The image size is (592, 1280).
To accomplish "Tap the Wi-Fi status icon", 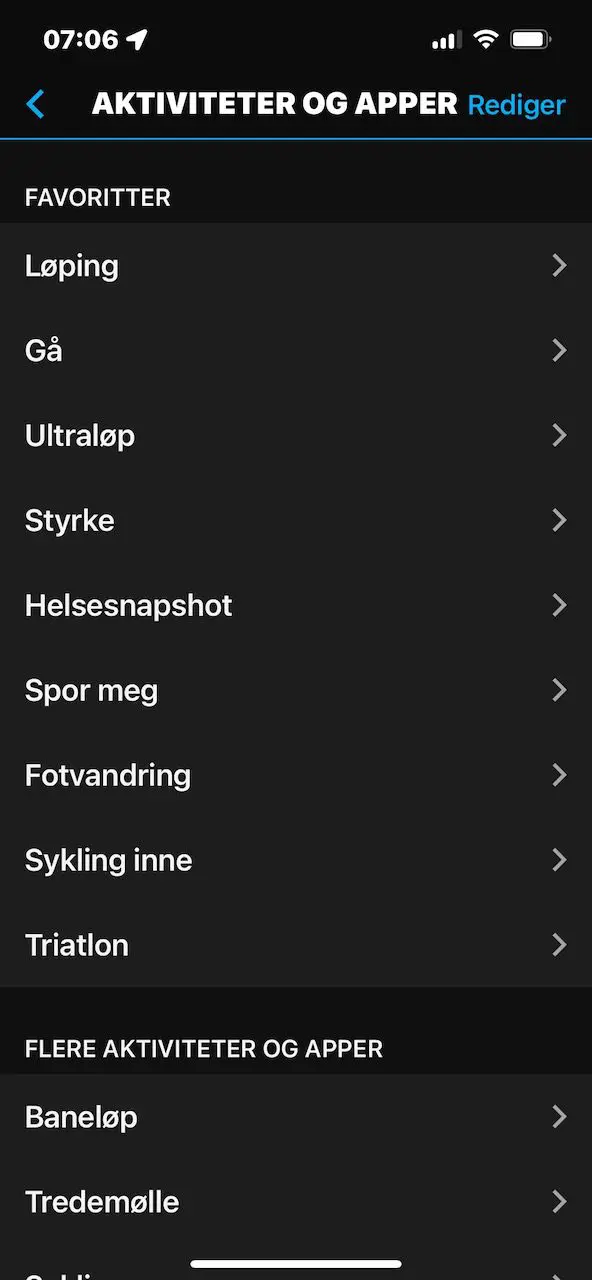I will point(486,40).
